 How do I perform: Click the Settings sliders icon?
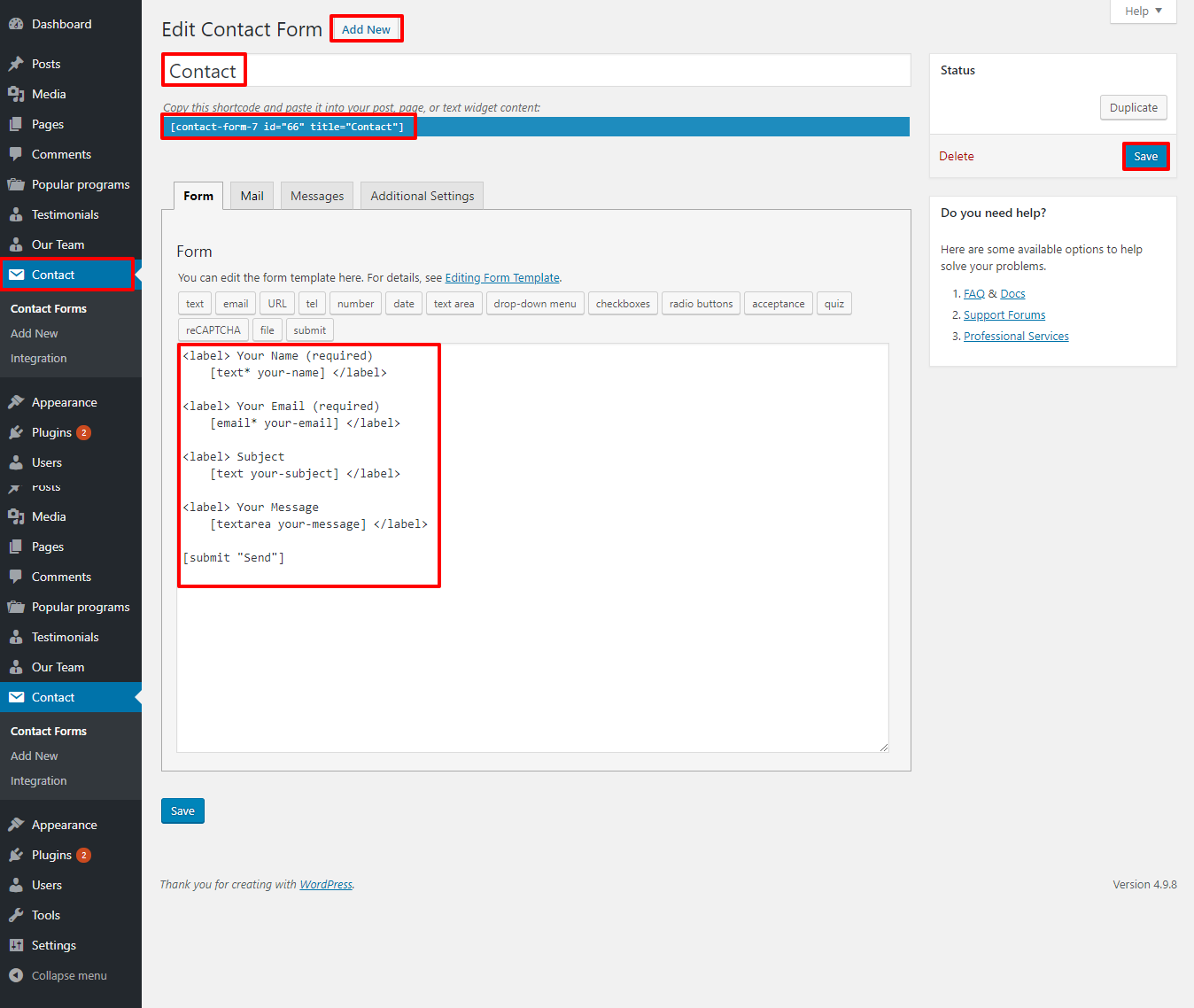tap(16, 945)
